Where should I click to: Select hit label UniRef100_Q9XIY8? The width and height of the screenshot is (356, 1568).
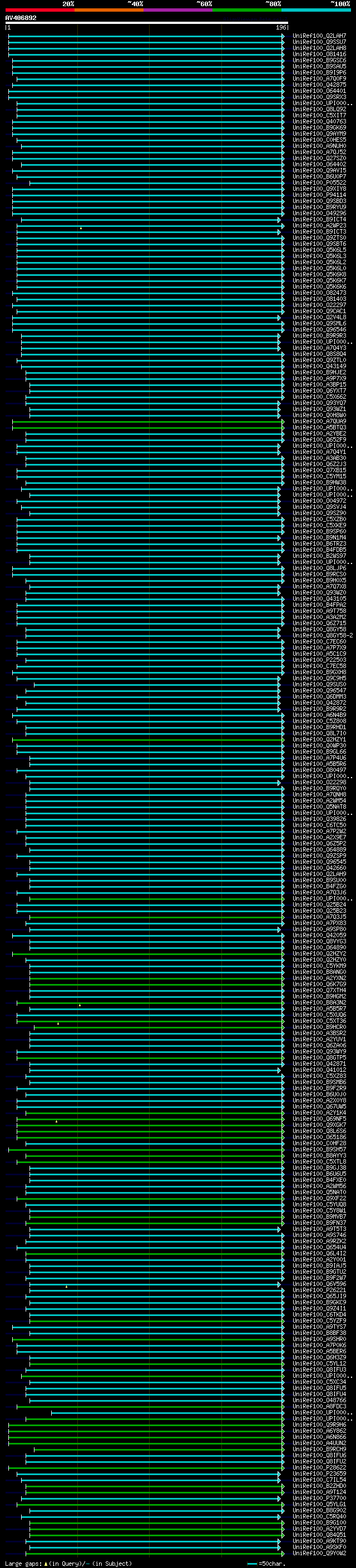[x=319, y=189]
